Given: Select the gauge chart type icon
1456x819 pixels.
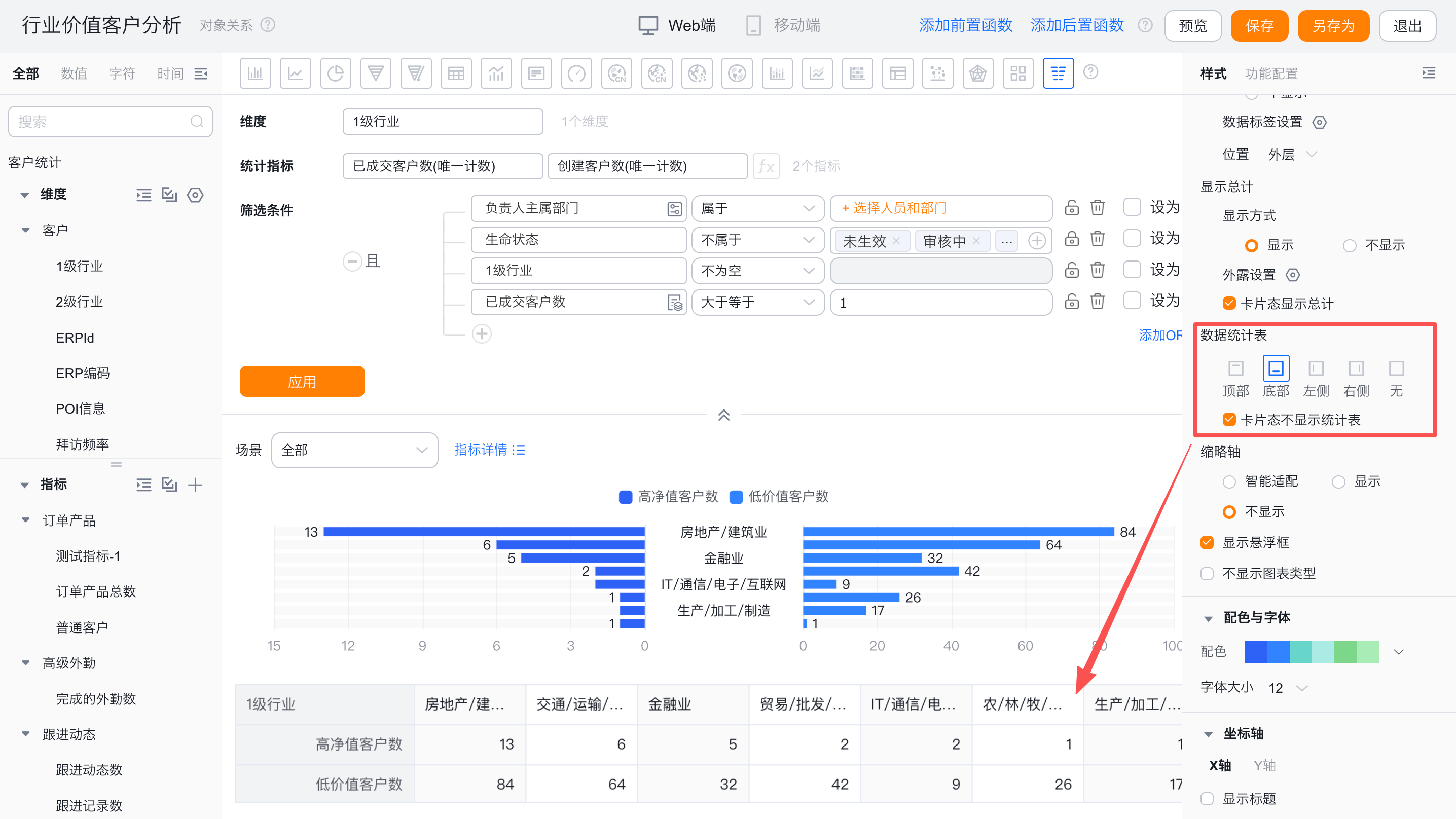Looking at the screenshot, I should (x=576, y=73).
